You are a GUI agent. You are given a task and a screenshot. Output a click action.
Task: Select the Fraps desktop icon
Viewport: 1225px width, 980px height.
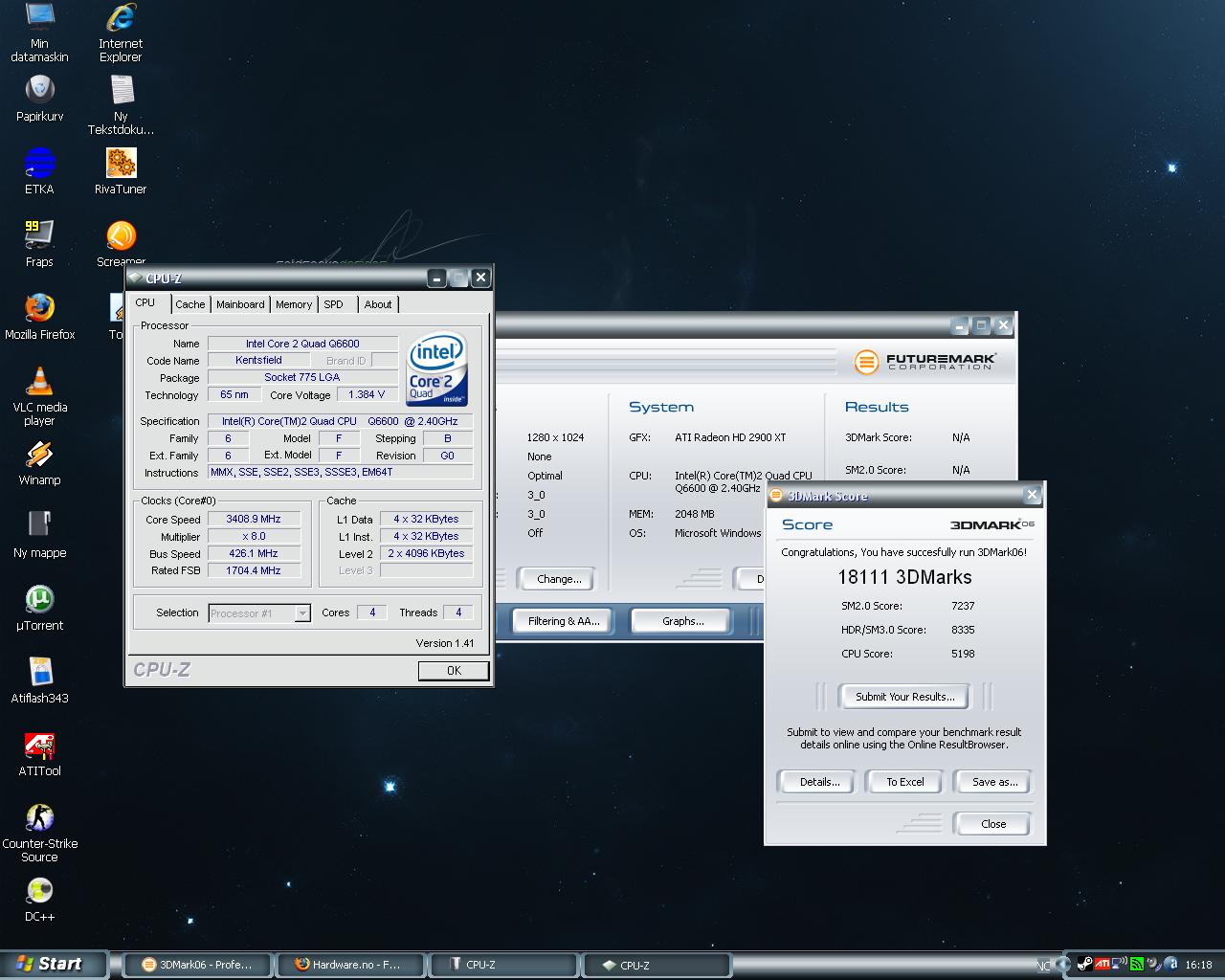point(39,244)
